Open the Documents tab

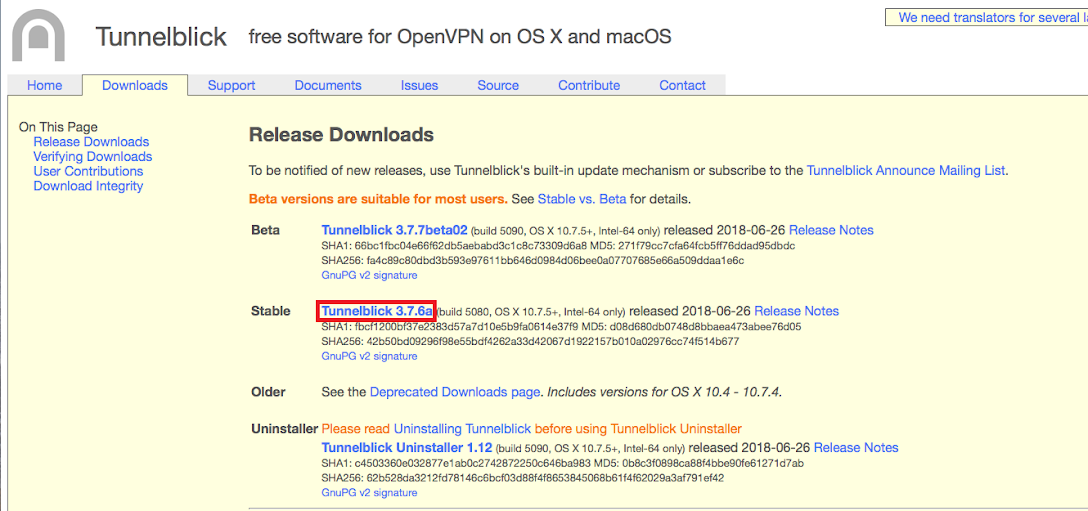(328, 85)
